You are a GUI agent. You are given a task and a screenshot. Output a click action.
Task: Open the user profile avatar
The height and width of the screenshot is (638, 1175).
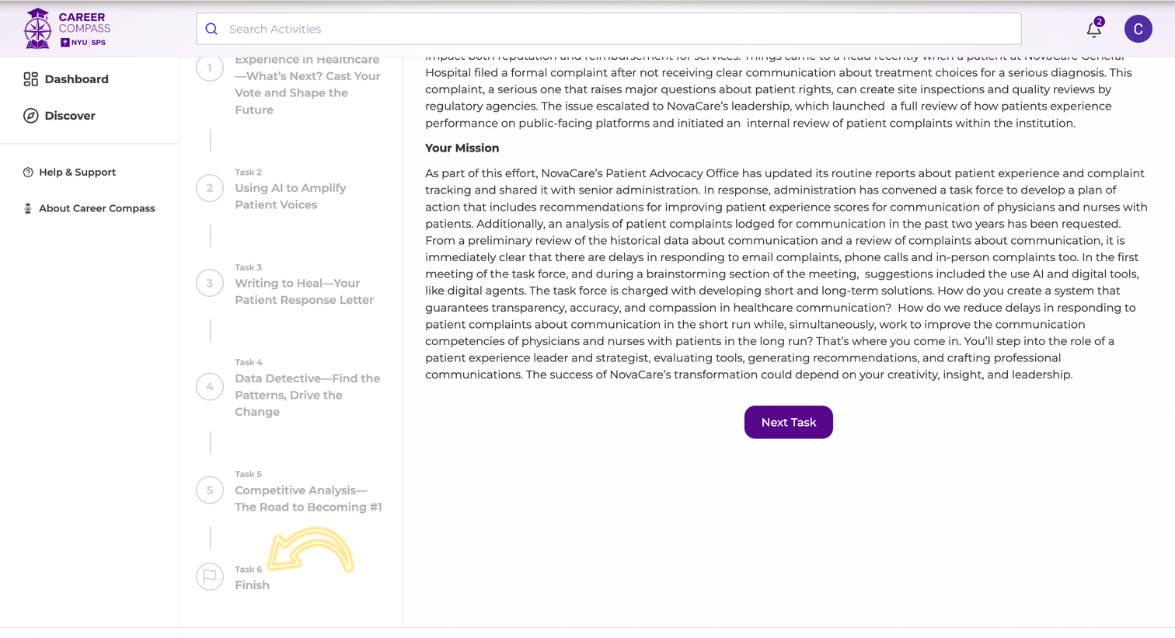[1138, 29]
